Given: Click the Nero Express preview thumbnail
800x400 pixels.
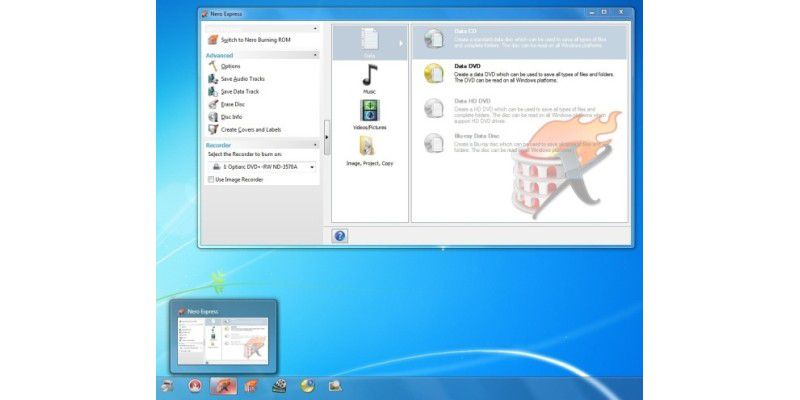Looking at the screenshot, I should 222,341.
